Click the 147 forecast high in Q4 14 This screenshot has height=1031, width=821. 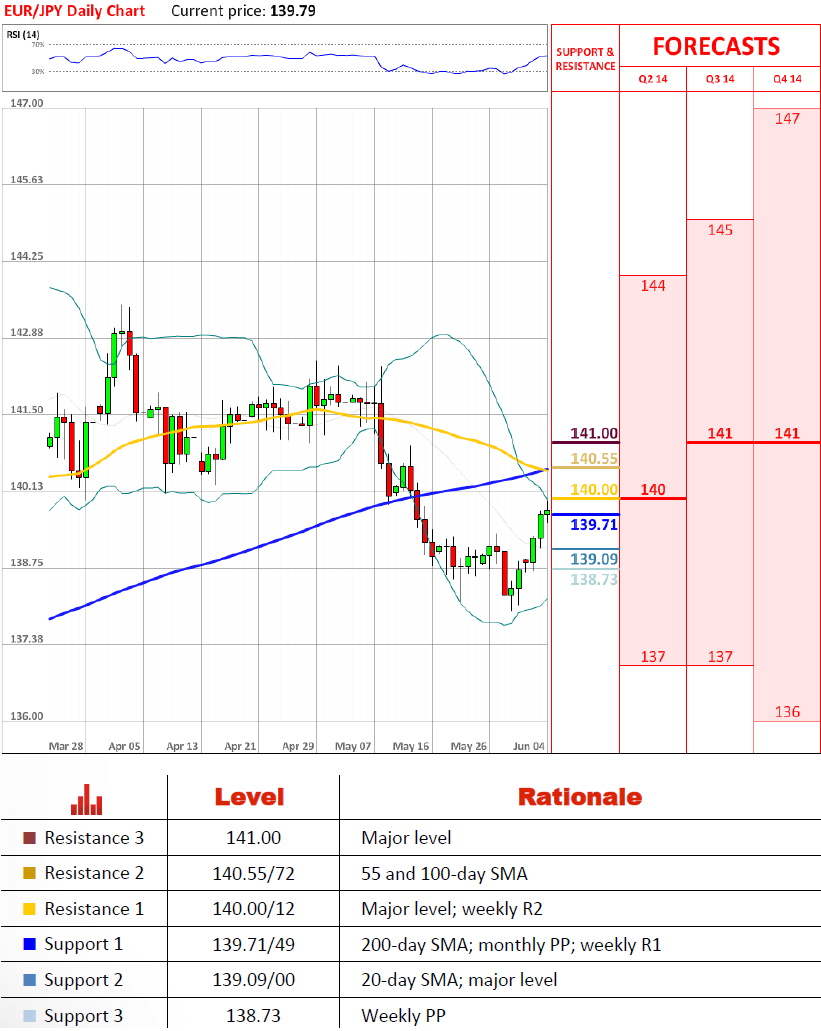pyautogui.click(x=787, y=119)
